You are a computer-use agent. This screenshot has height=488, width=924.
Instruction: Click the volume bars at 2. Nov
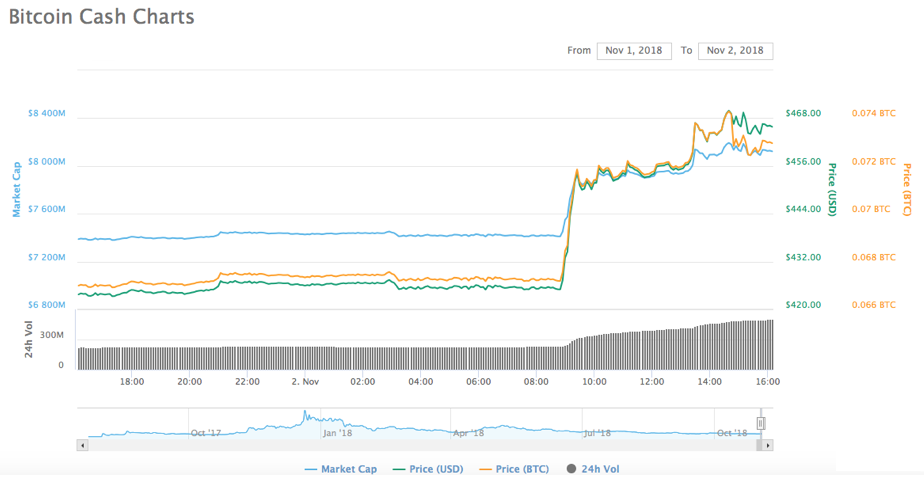[304, 358]
